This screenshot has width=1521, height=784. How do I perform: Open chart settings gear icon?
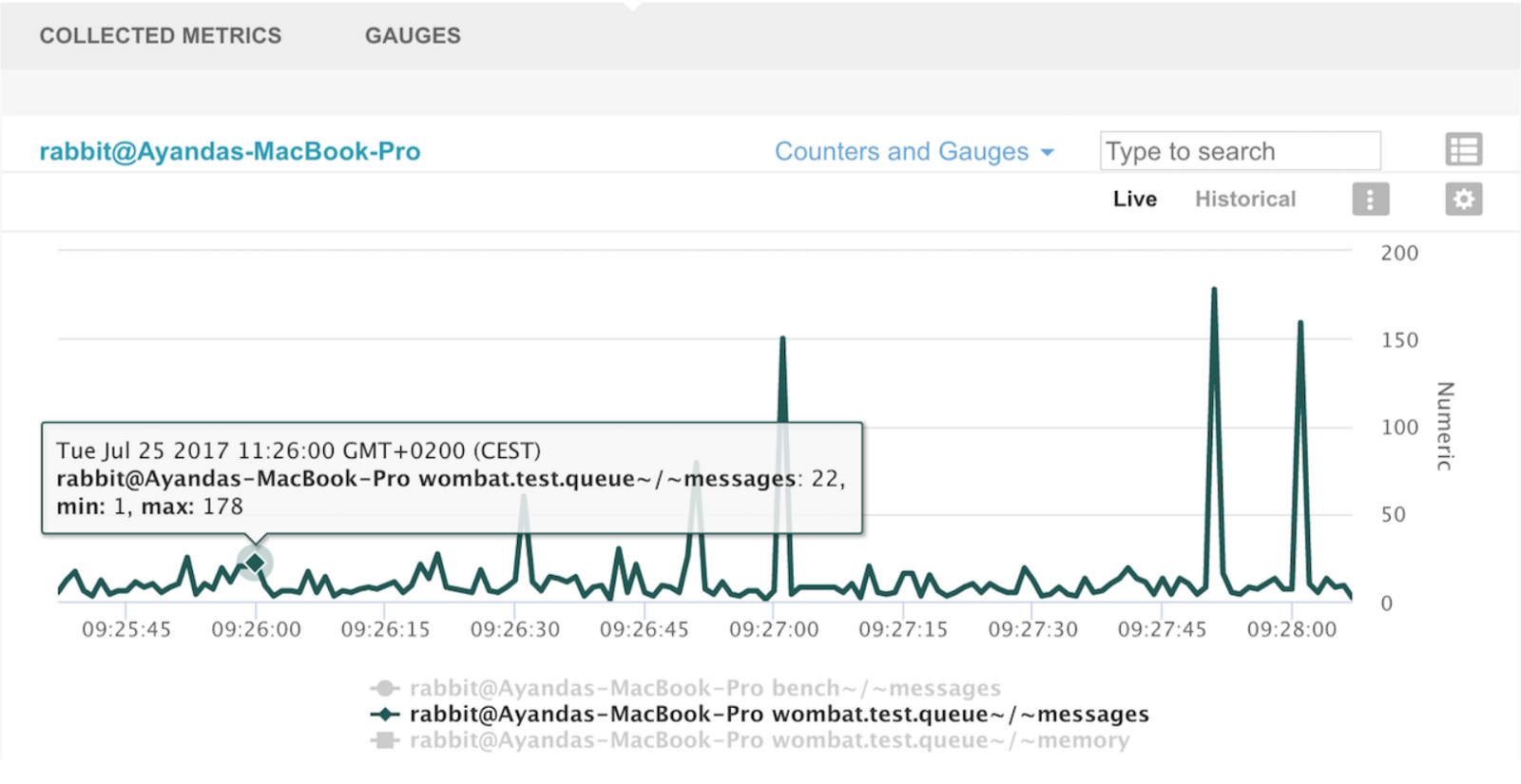[1463, 200]
